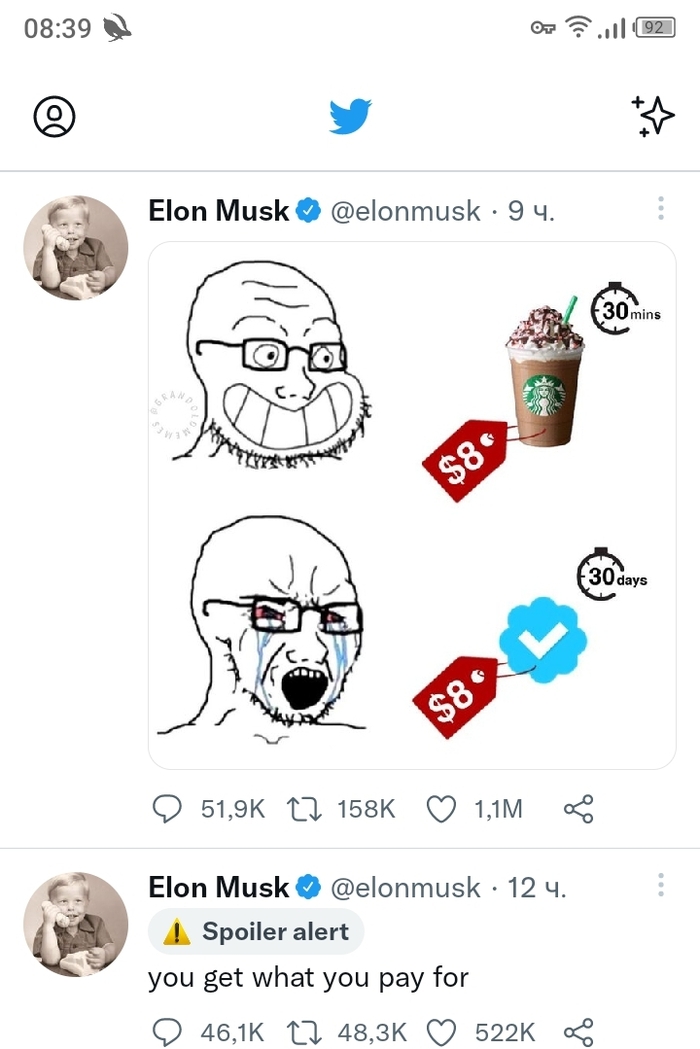
Task: Like the 'you get what you pay for' tweet
Action: [441, 1032]
